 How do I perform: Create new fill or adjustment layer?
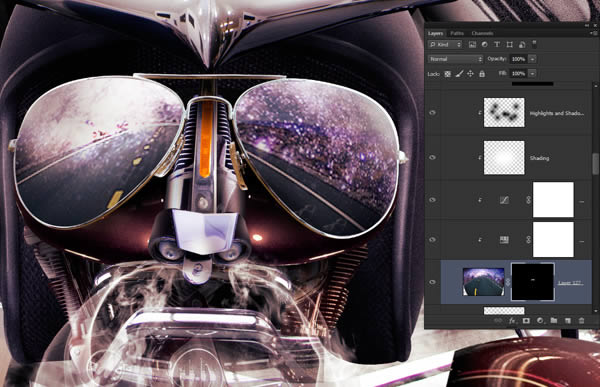point(540,320)
